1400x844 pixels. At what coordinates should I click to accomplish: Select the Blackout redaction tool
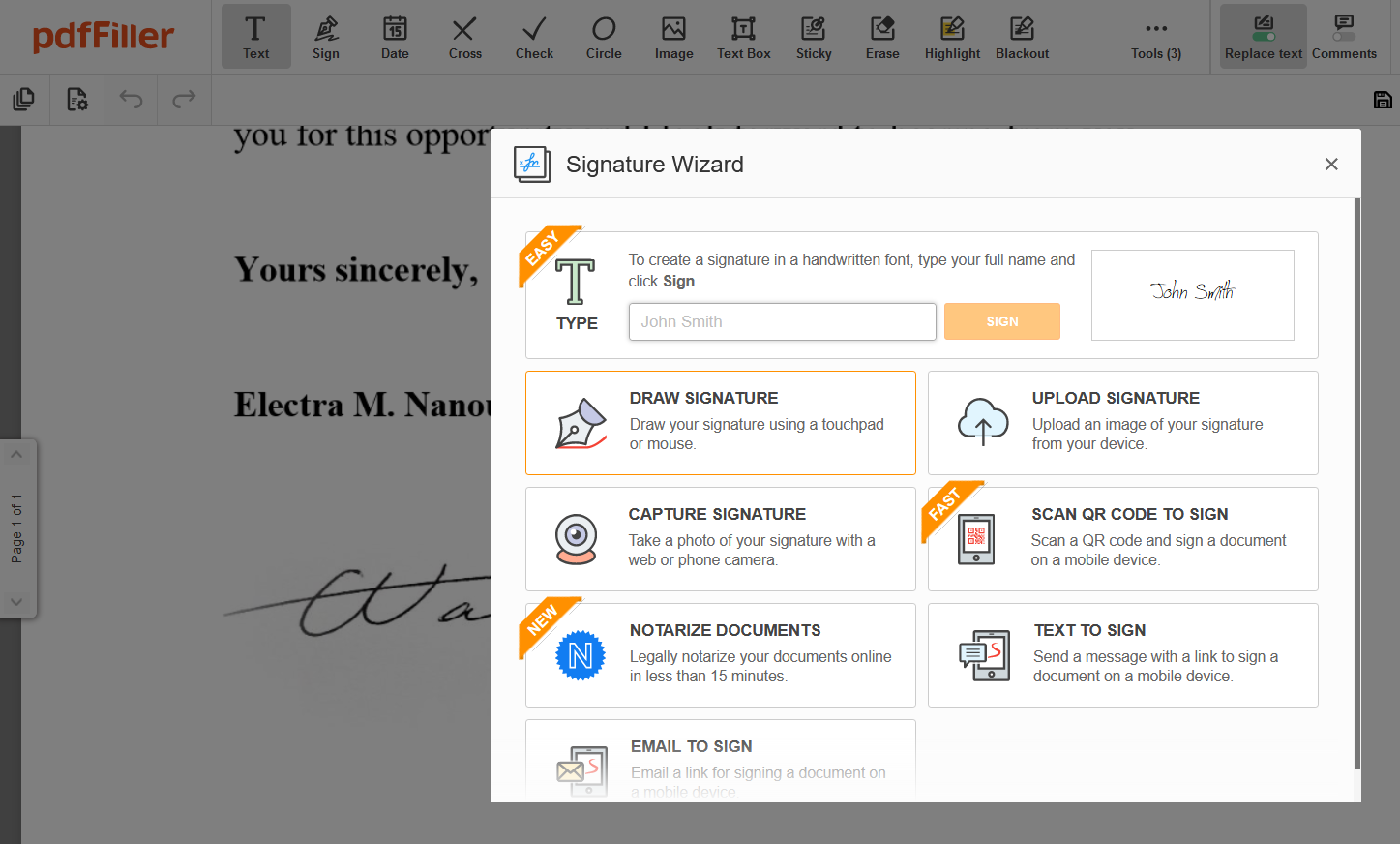click(1022, 36)
